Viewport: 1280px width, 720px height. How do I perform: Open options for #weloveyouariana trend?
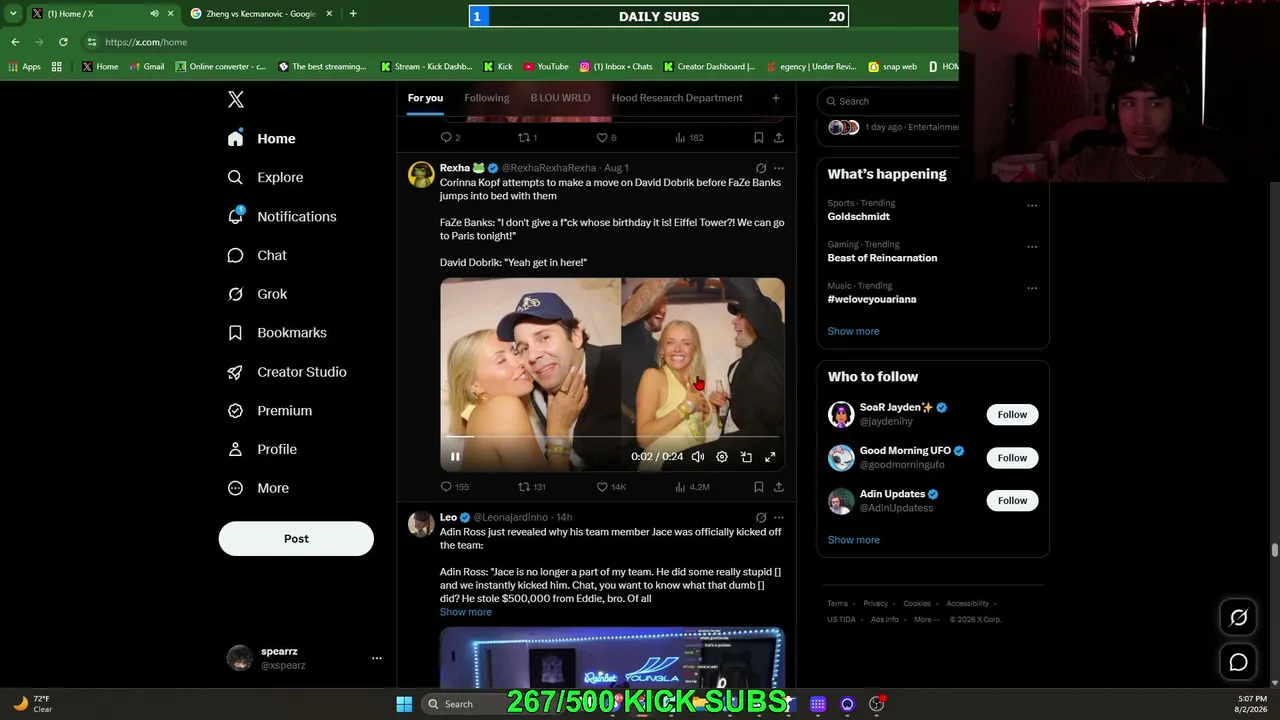coord(1032,288)
